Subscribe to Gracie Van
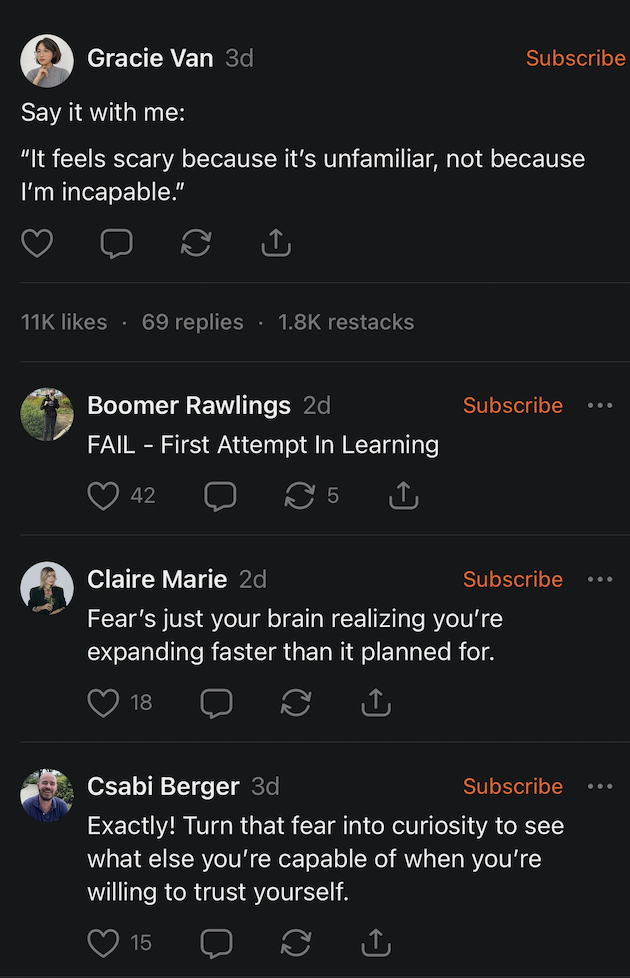 click(x=575, y=58)
